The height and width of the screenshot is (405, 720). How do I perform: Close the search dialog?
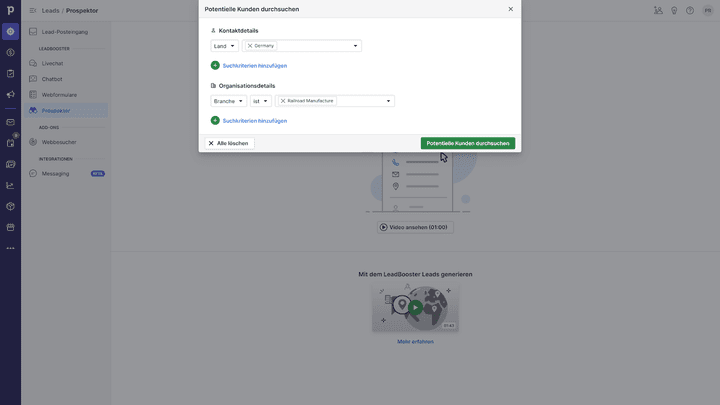510,9
